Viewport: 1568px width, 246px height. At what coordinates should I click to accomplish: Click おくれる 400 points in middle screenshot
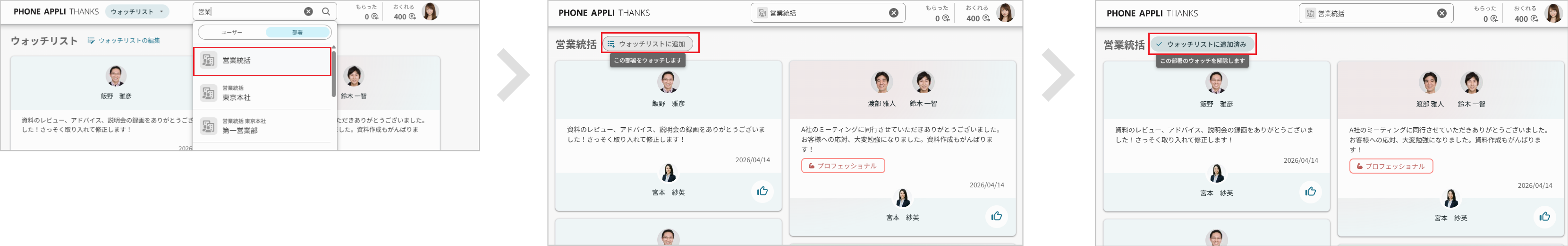click(976, 13)
